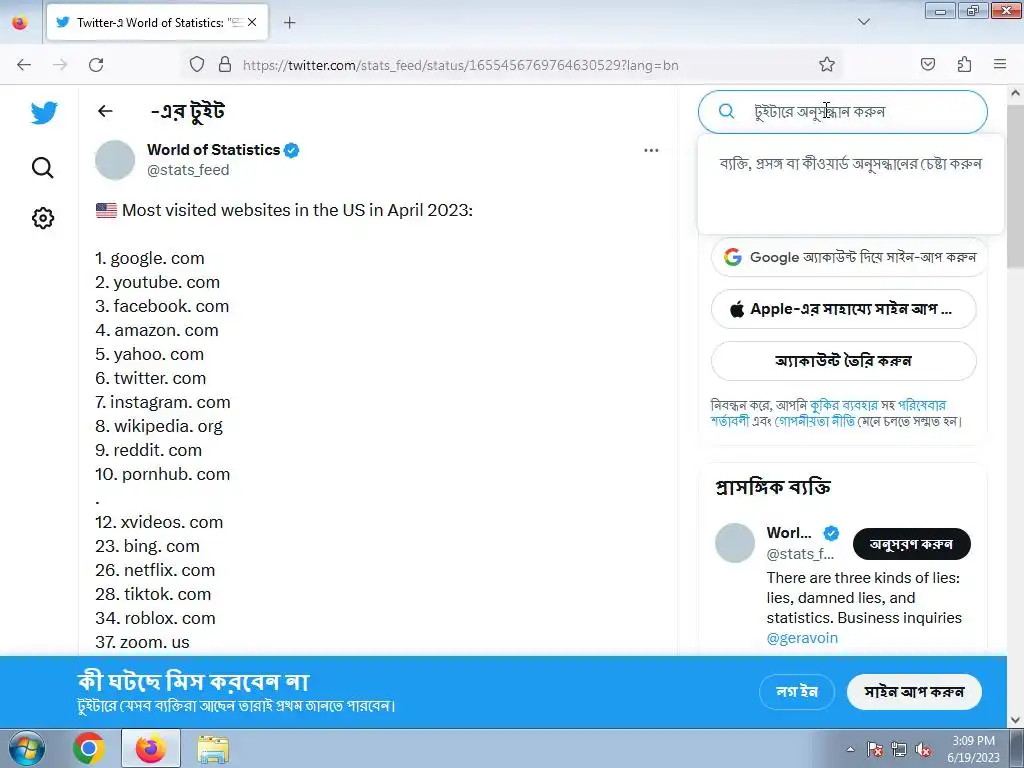Click the verified badge beside World of Statistics
Image resolution: width=1024 pixels, height=768 pixels.
click(x=292, y=150)
